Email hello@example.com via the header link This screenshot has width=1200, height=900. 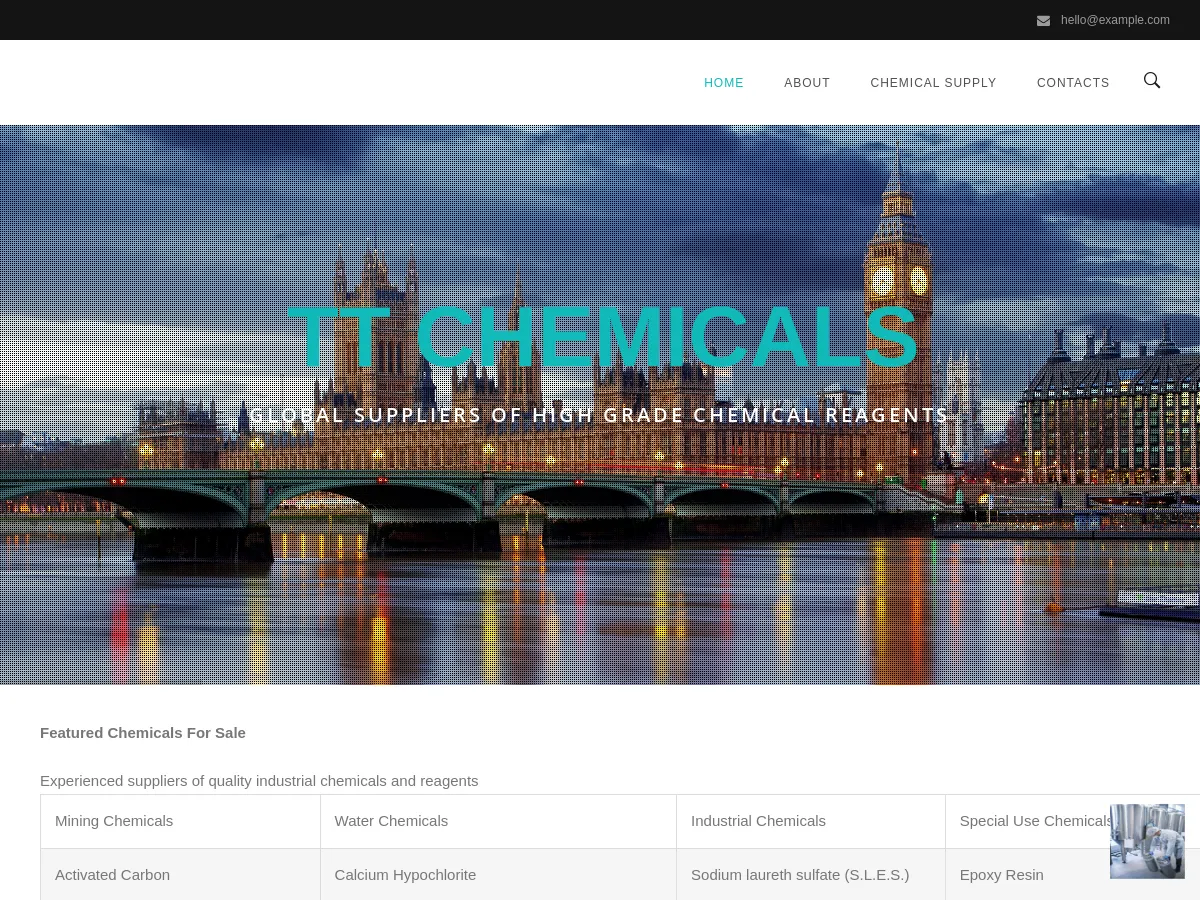click(1115, 20)
